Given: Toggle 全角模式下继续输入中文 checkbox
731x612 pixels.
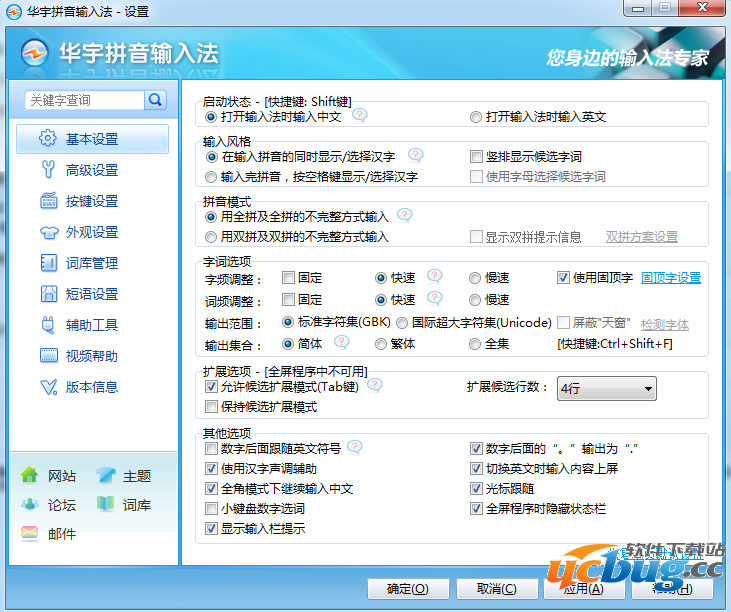Looking at the screenshot, I should (211, 488).
